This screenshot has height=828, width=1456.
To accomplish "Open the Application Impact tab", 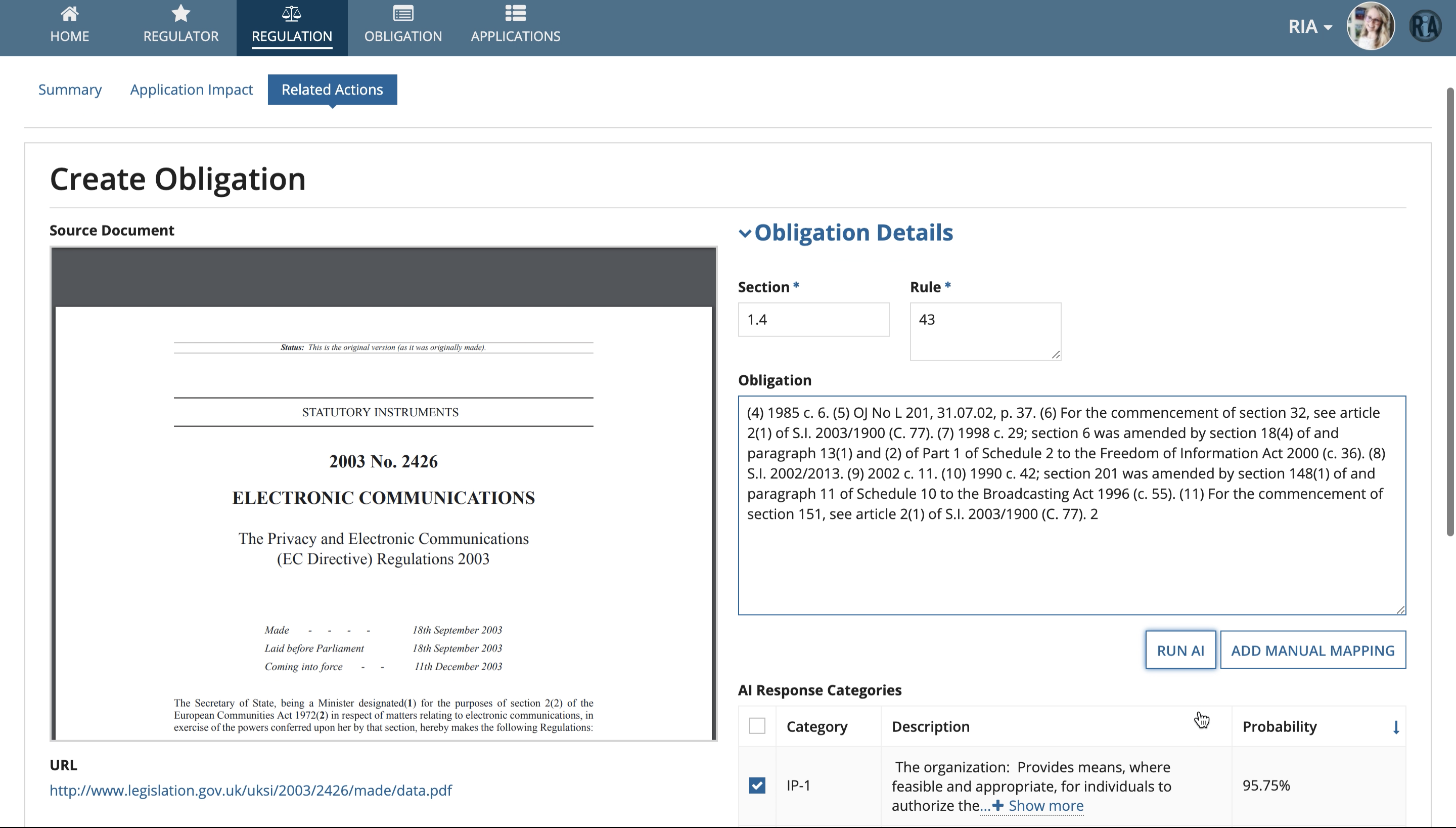I will pyautogui.click(x=191, y=90).
